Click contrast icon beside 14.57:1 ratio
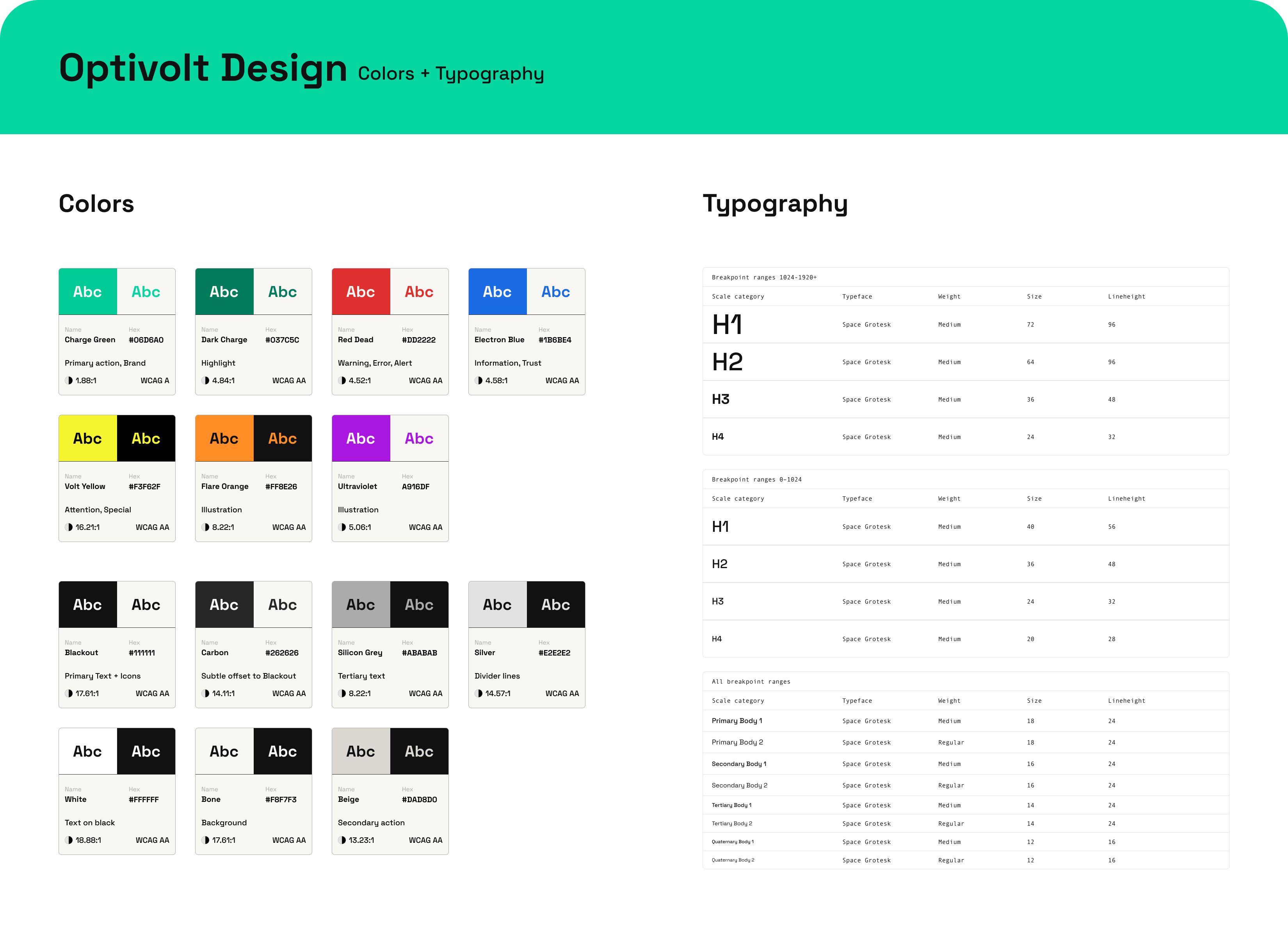This screenshot has height=947, width=1288. [x=479, y=694]
